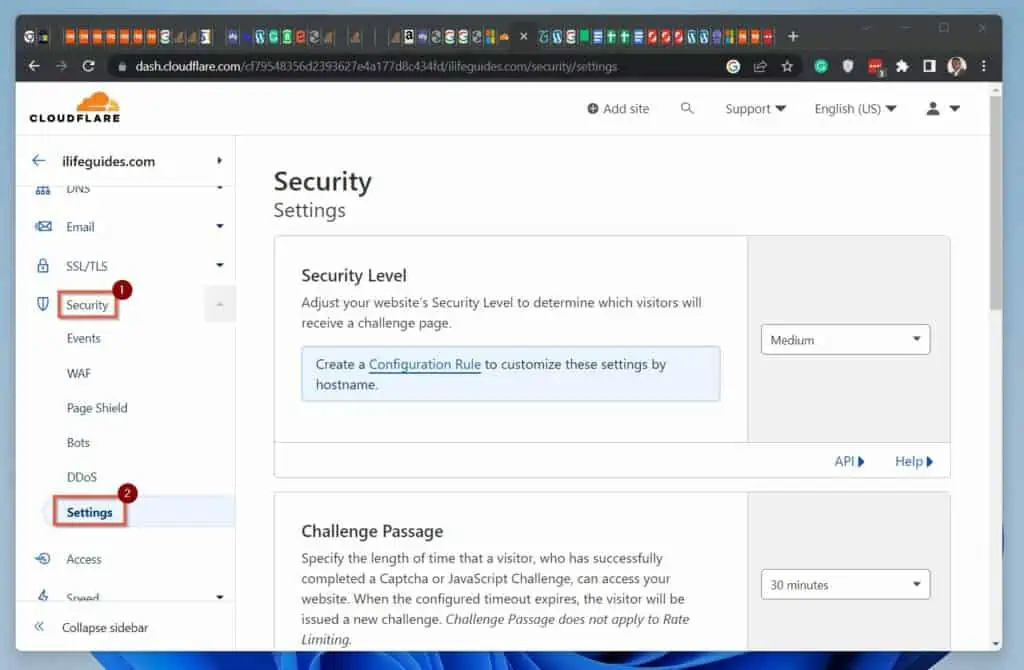Click the search magnifier icon in header
The height and width of the screenshot is (670, 1024).
tap(686, 108)
